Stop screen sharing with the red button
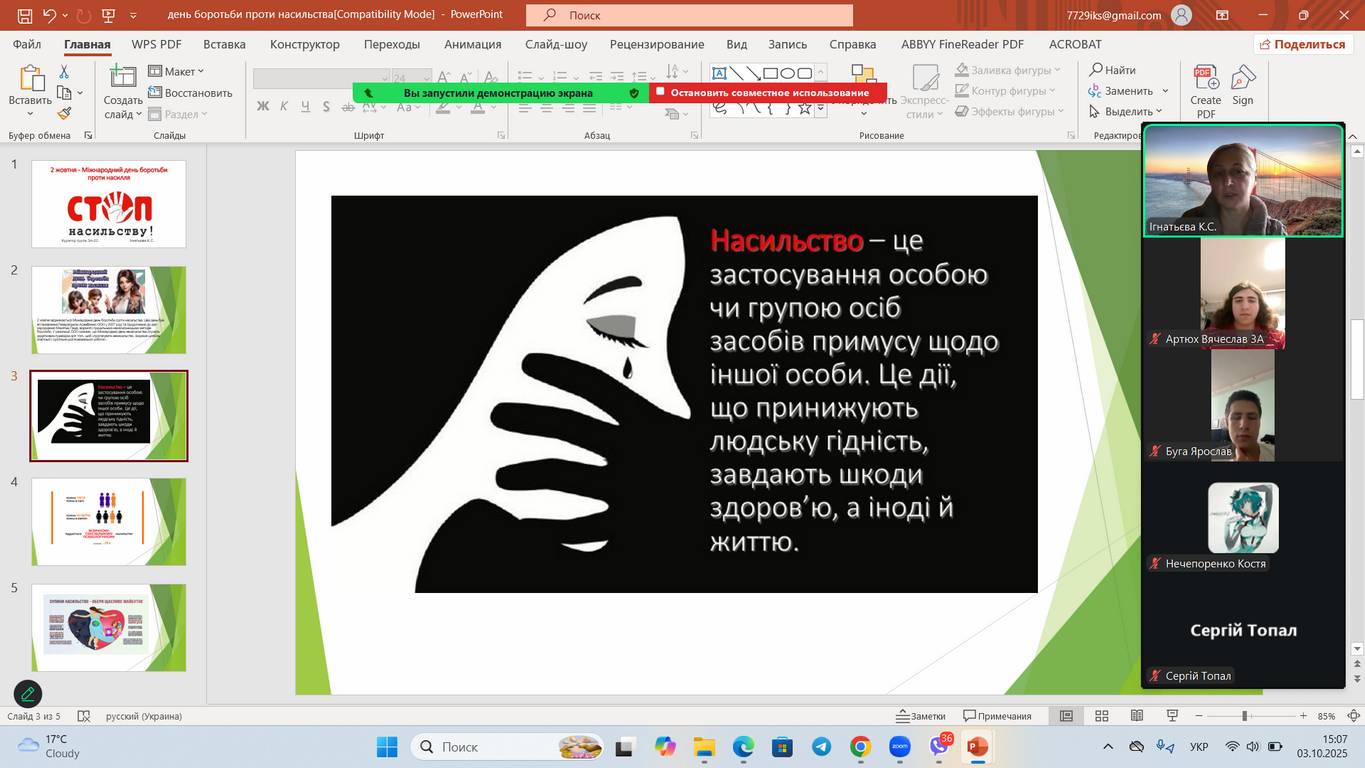The width and height of the screenshot is (1365, 768). coord(768,93)
